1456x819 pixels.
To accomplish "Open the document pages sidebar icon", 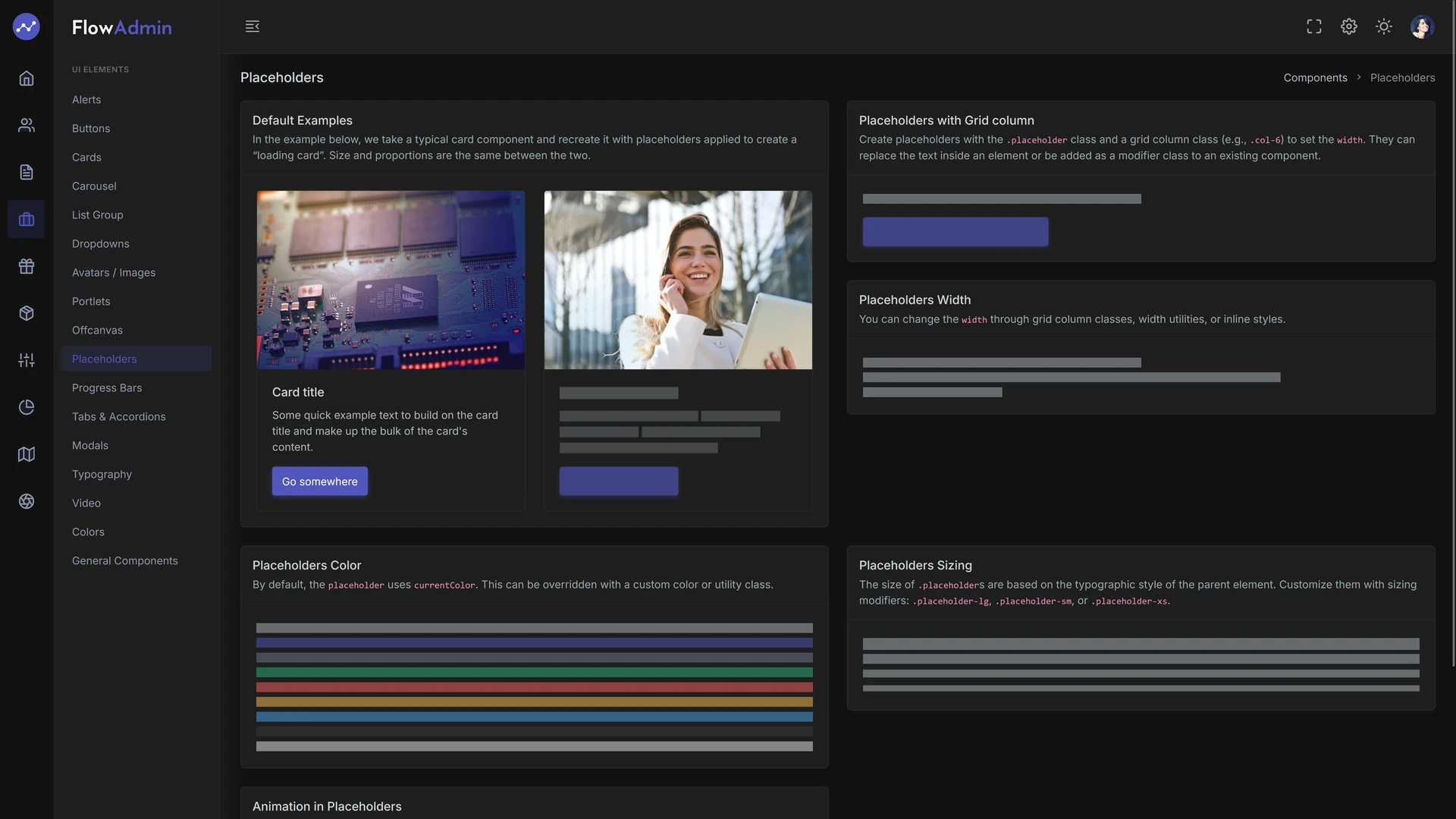I will click(x=27, y=172).
